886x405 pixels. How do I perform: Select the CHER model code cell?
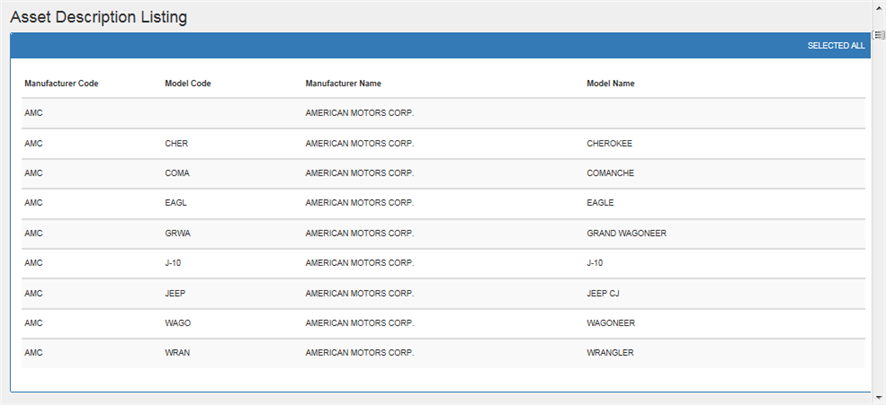(x=176, y=143)
